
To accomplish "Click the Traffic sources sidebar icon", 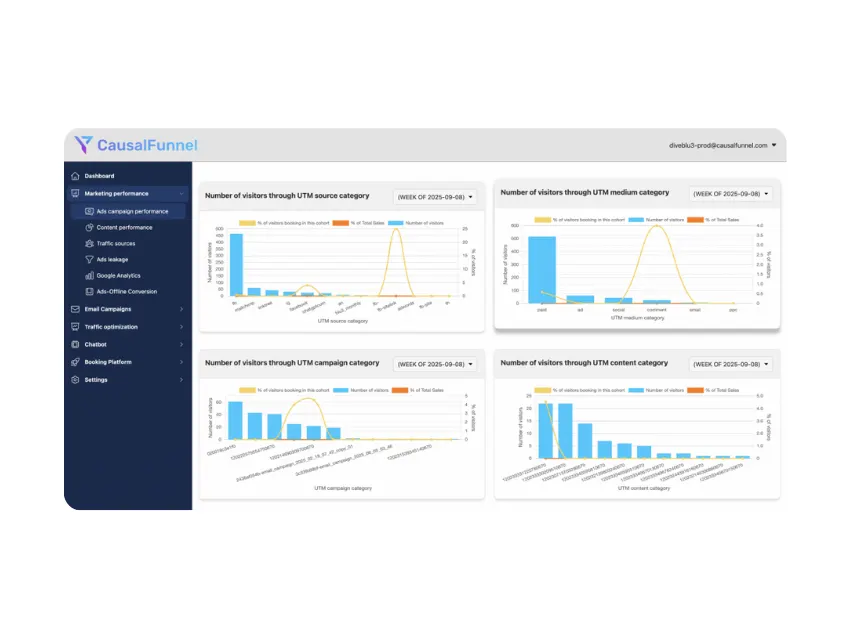I will click(89, 243).
